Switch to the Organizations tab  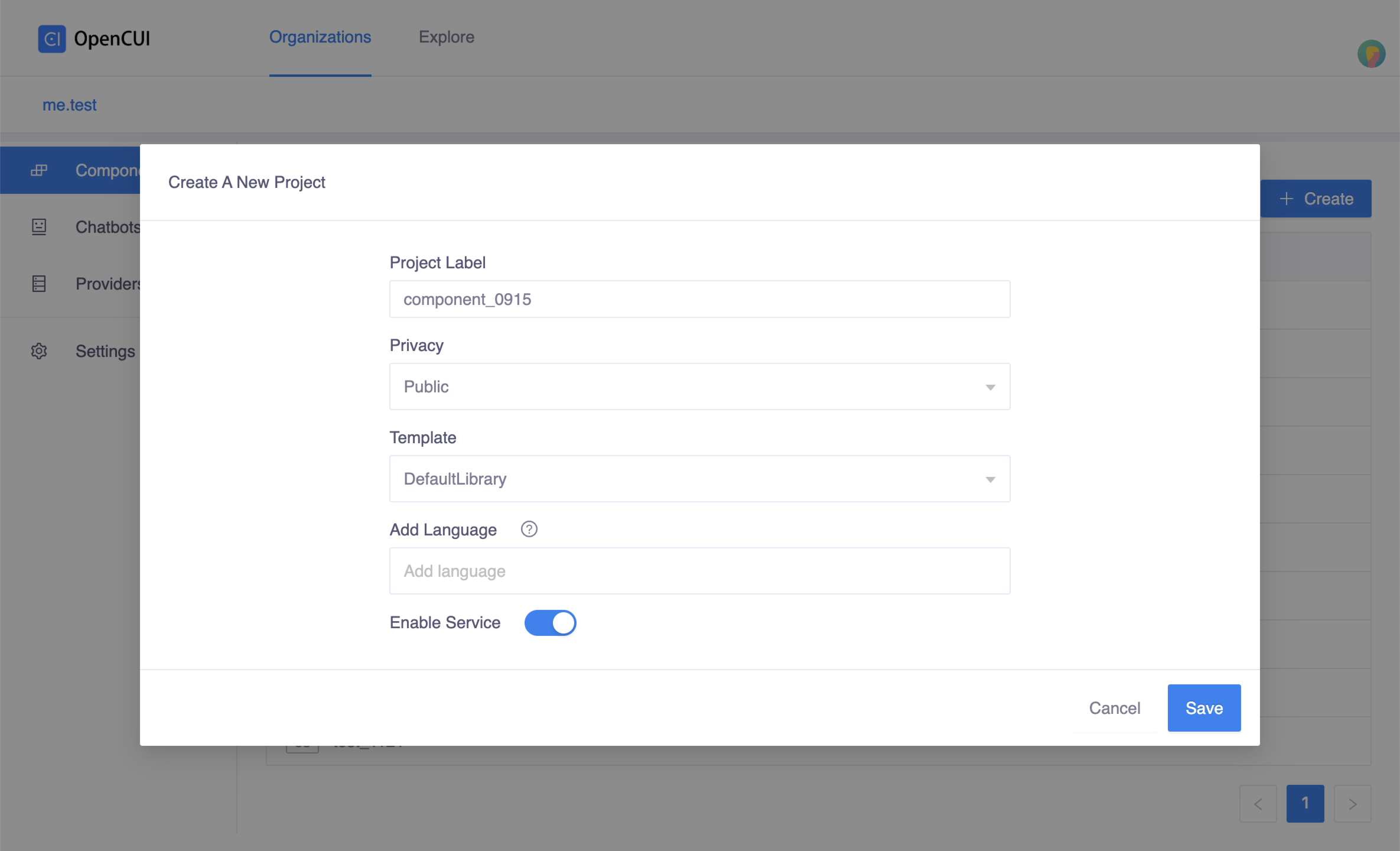(x=320, y=37)
